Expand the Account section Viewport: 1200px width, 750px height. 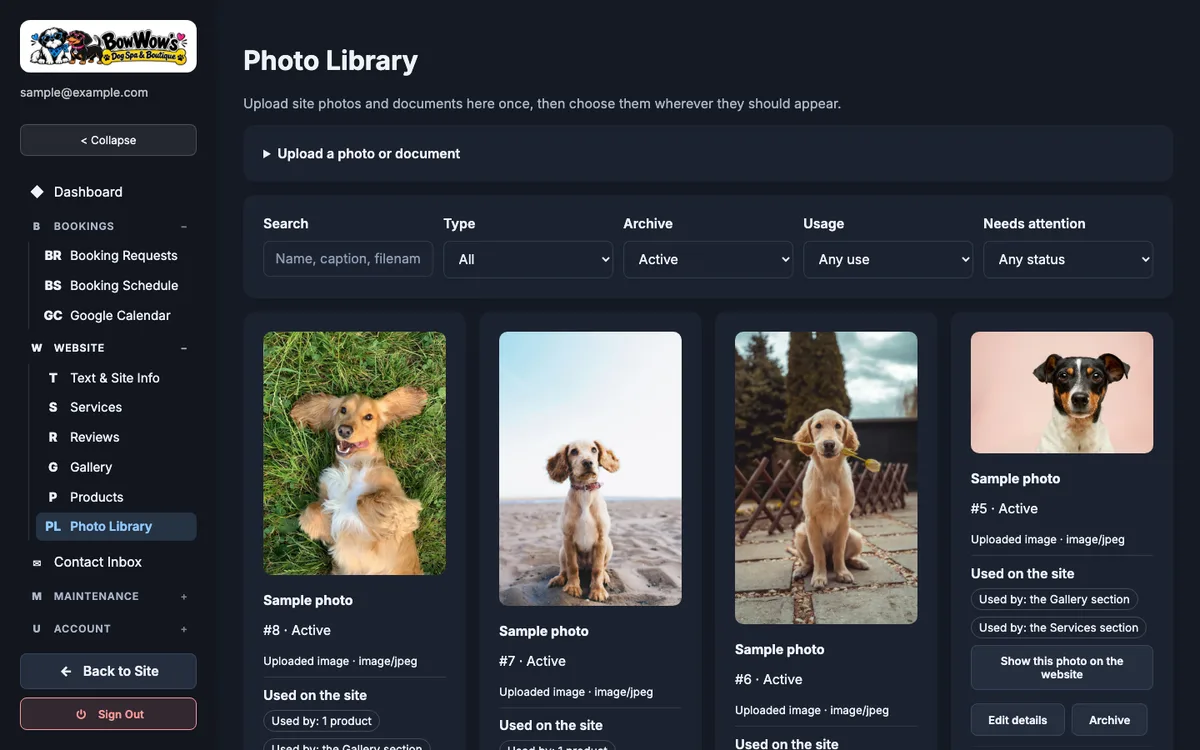[x=184, y=629]
